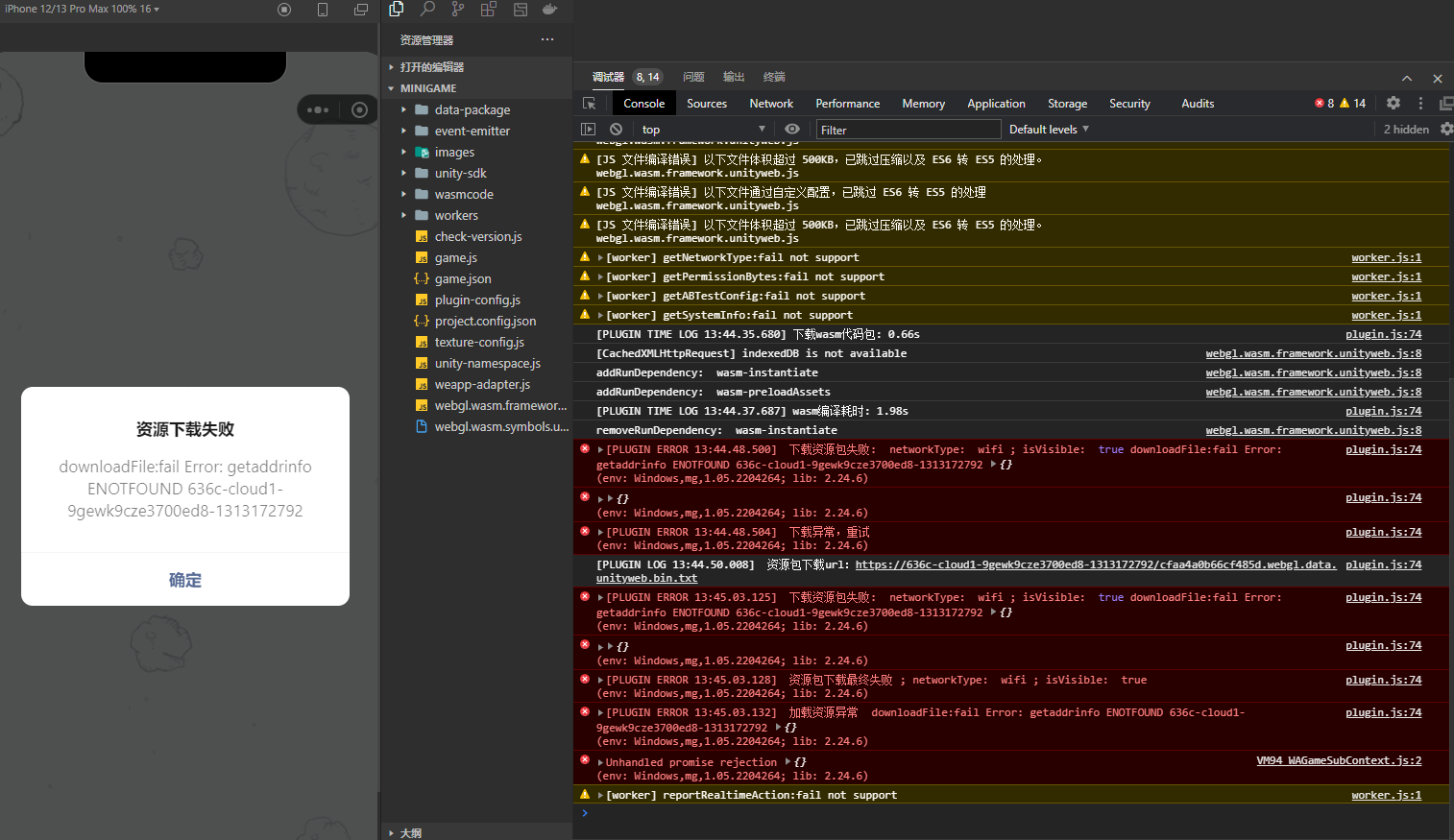Switch to the Console tab
1454x840 pixels.
pyautogui.click(x=643, y=103)
